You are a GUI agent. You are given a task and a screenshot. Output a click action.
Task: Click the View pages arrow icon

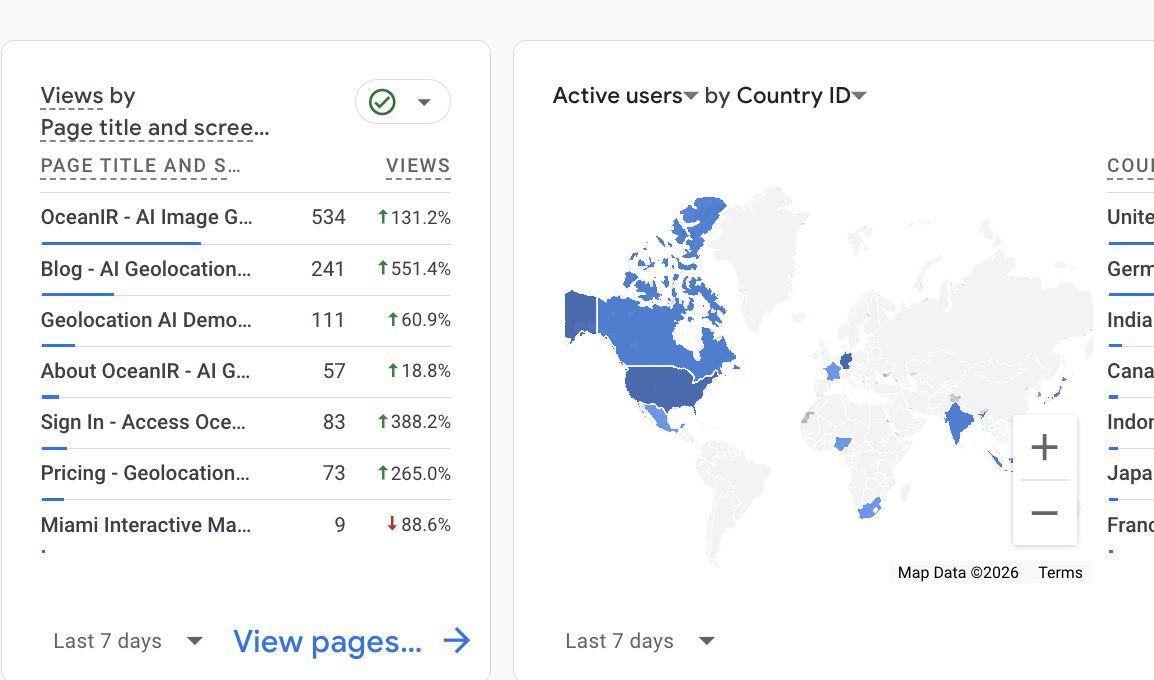457,641
